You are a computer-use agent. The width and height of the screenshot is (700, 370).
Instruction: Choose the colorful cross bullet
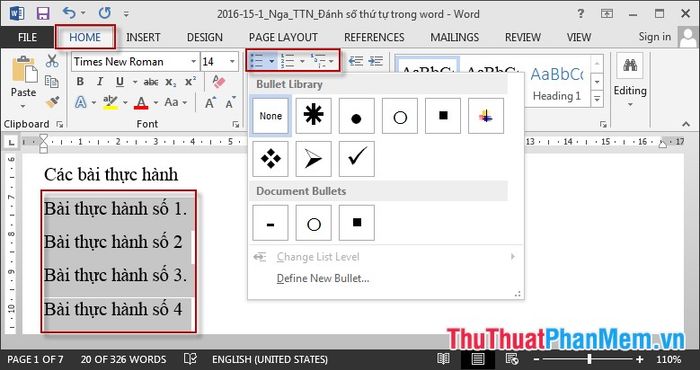pyautogui.click(x=486, y=116)
